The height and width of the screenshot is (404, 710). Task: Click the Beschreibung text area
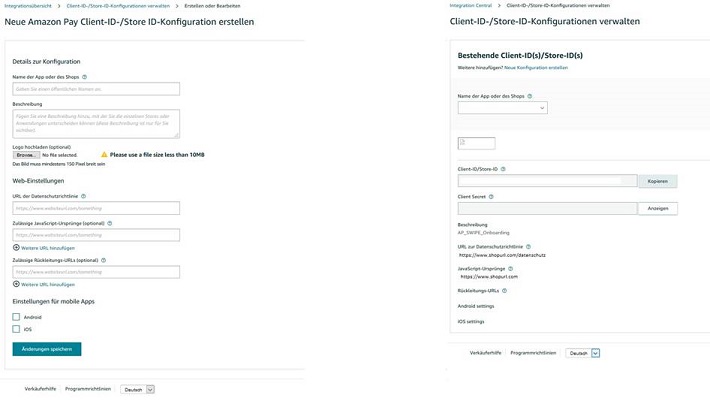[x=96, y=124]
